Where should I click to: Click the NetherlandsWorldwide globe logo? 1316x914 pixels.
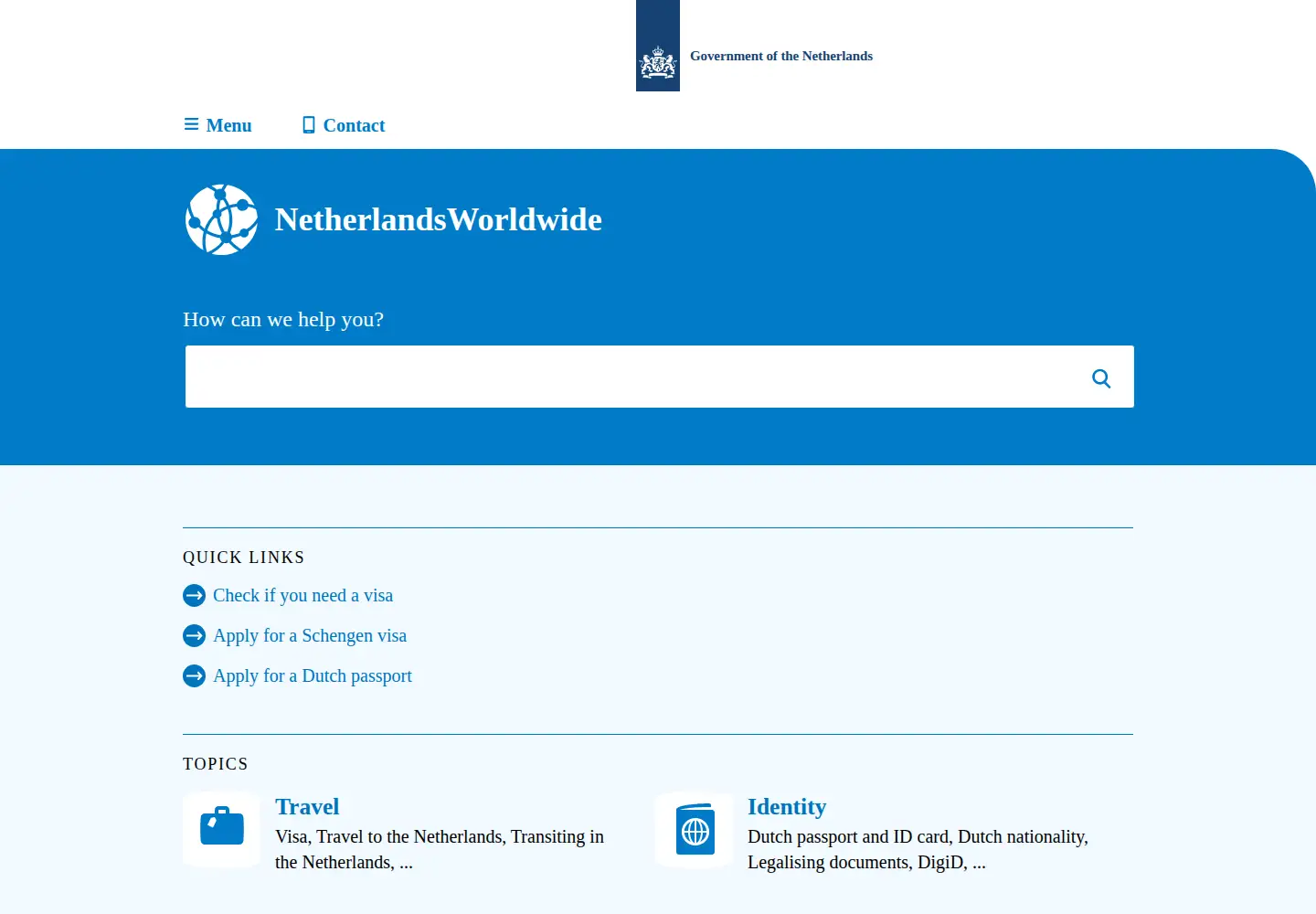pyautogui.click(x=221, y=219)
